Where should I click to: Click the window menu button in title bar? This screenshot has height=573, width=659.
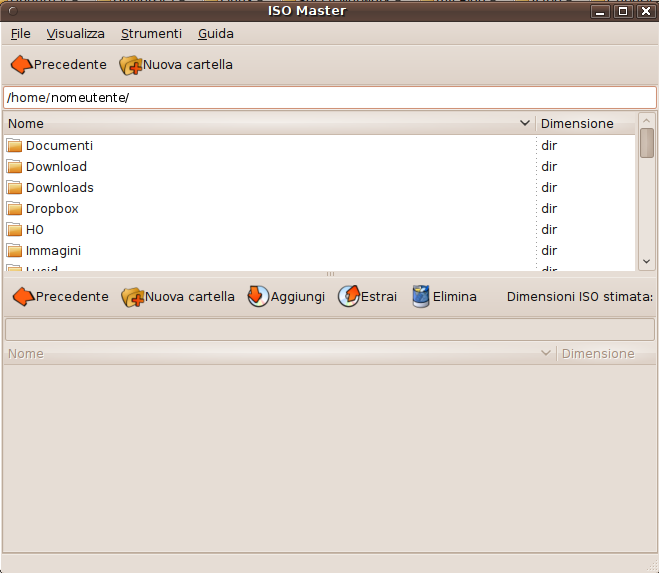click(x=13, y=11)
